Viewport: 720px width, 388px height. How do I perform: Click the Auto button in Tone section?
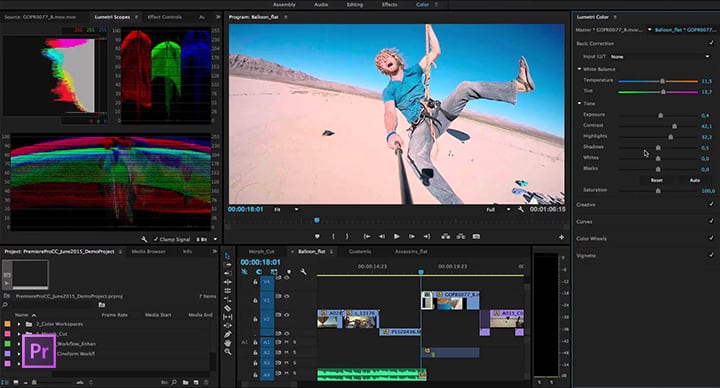pos(695,180)
